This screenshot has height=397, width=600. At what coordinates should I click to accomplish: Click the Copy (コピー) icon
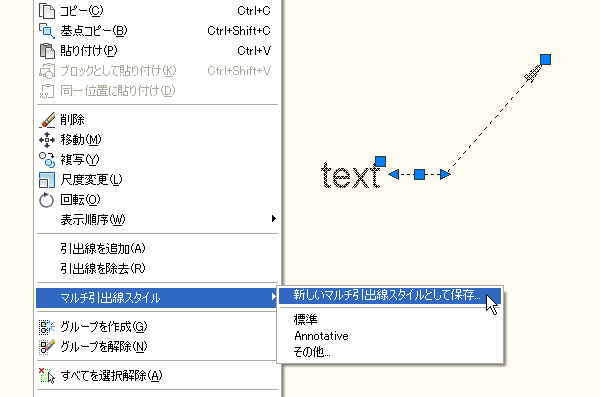[x=47, y=11]
